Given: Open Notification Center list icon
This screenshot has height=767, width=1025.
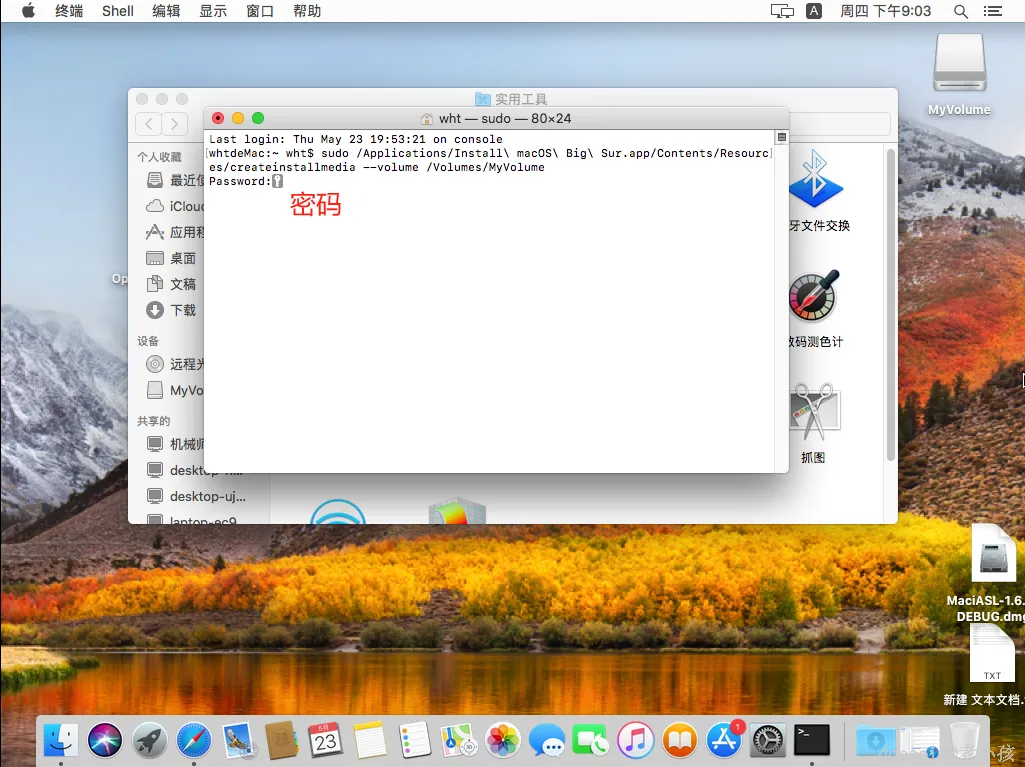Looking at the screenshot, I should coord(992,10).
